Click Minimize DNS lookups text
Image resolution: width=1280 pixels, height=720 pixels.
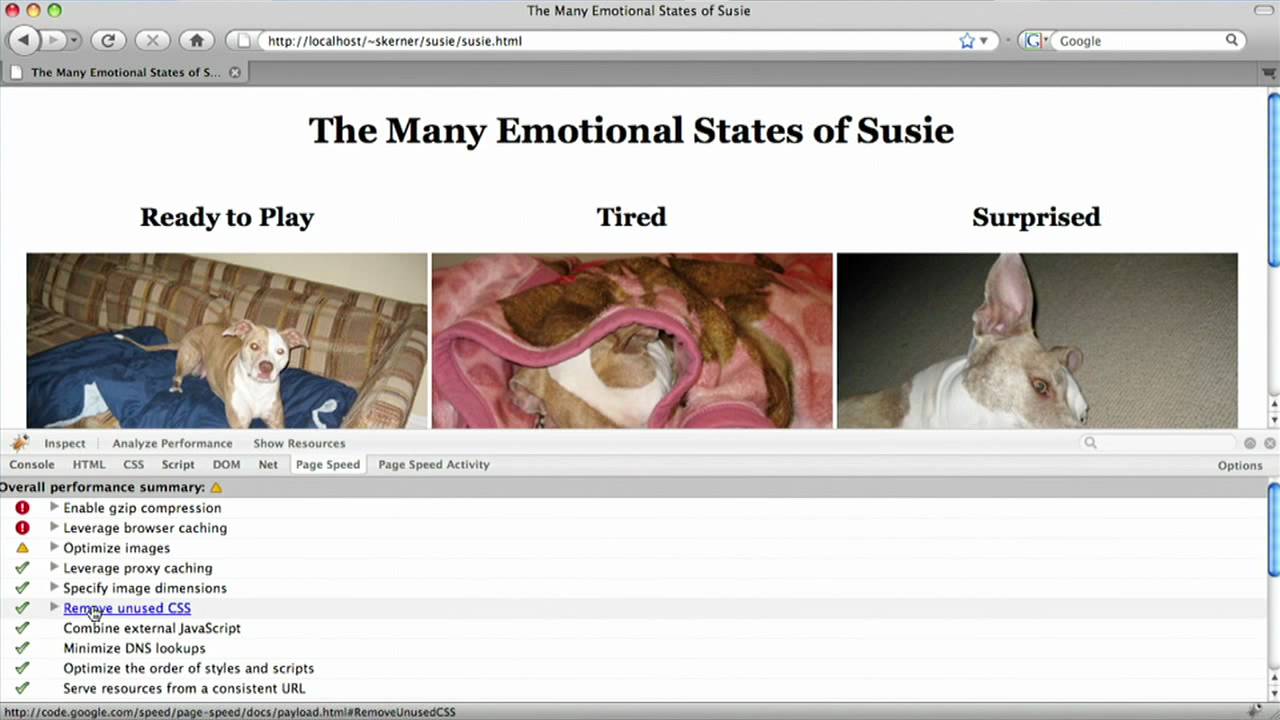134,648
